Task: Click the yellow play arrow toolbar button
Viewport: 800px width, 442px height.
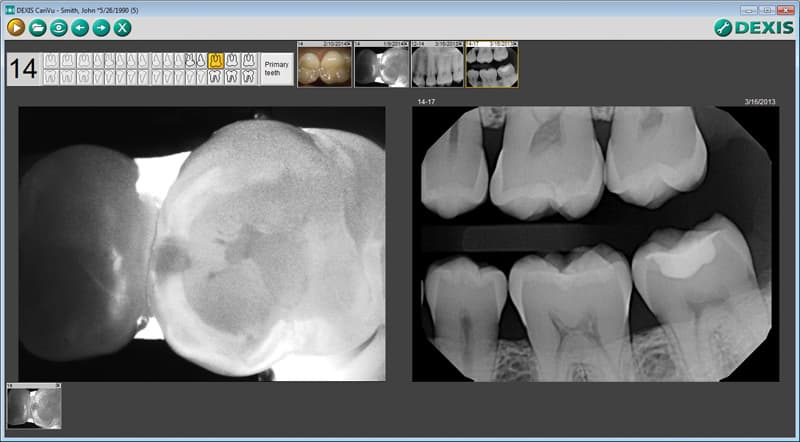Action: (16, 28)
